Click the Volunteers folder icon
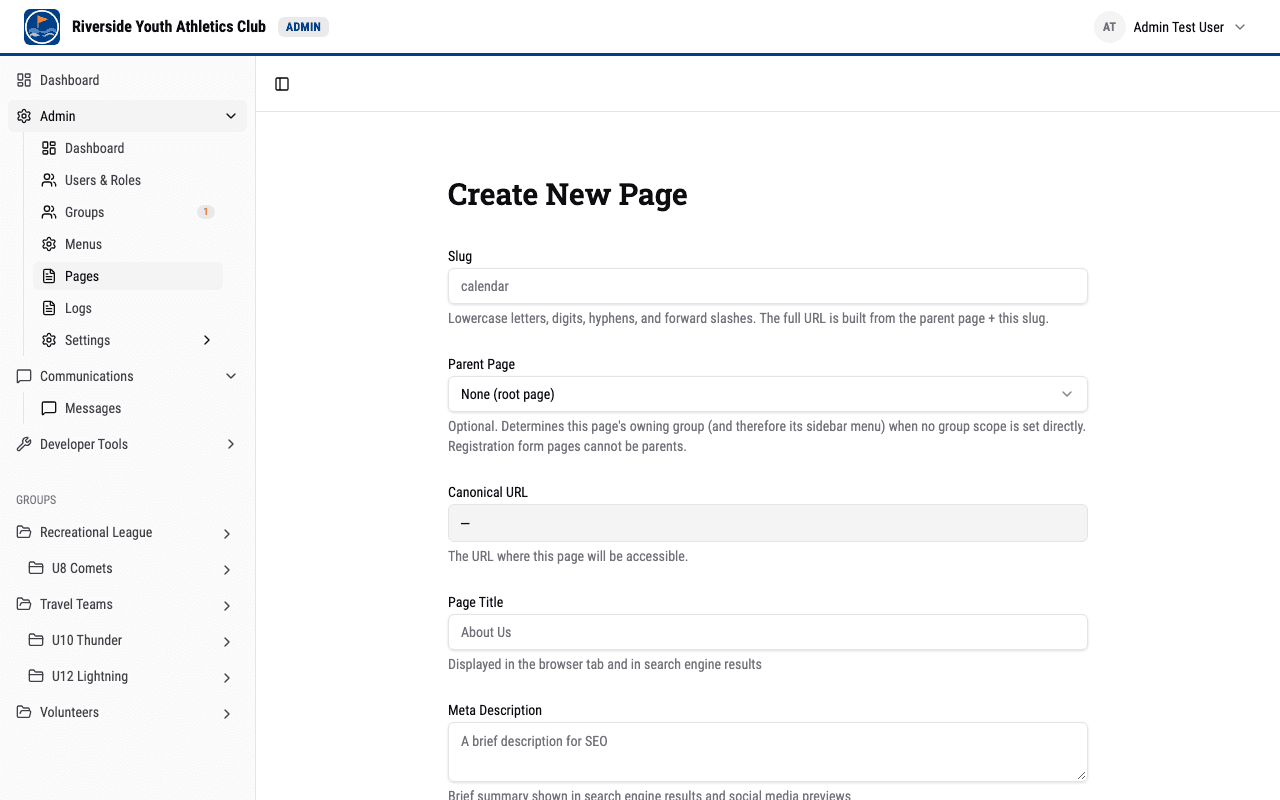Image resolution: width=1280 pixels, height=800 pixels. click(24, 712)
